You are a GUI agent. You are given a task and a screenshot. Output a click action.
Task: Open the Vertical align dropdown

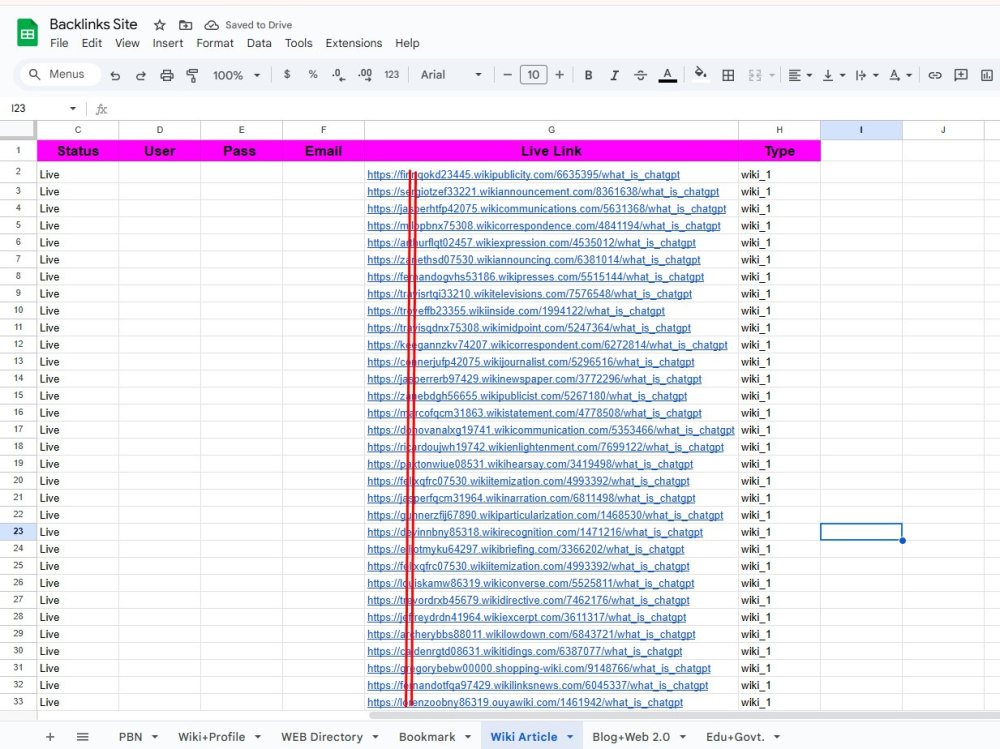point(834,75)
